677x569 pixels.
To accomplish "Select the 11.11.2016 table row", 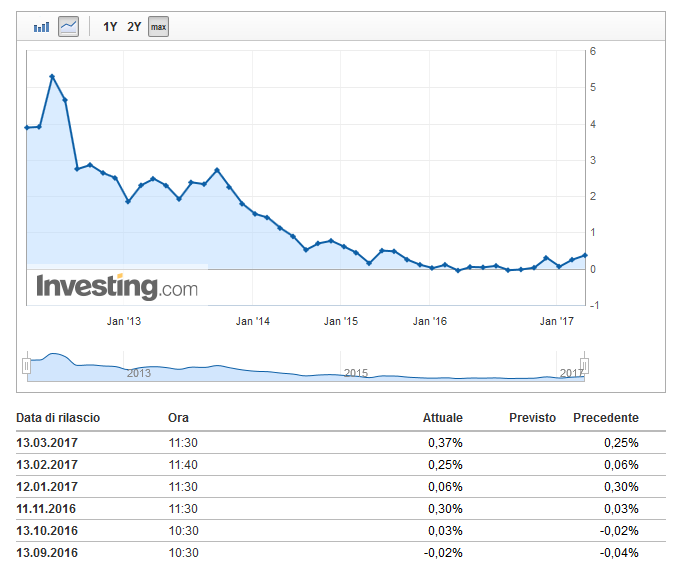I will point(47,509).
